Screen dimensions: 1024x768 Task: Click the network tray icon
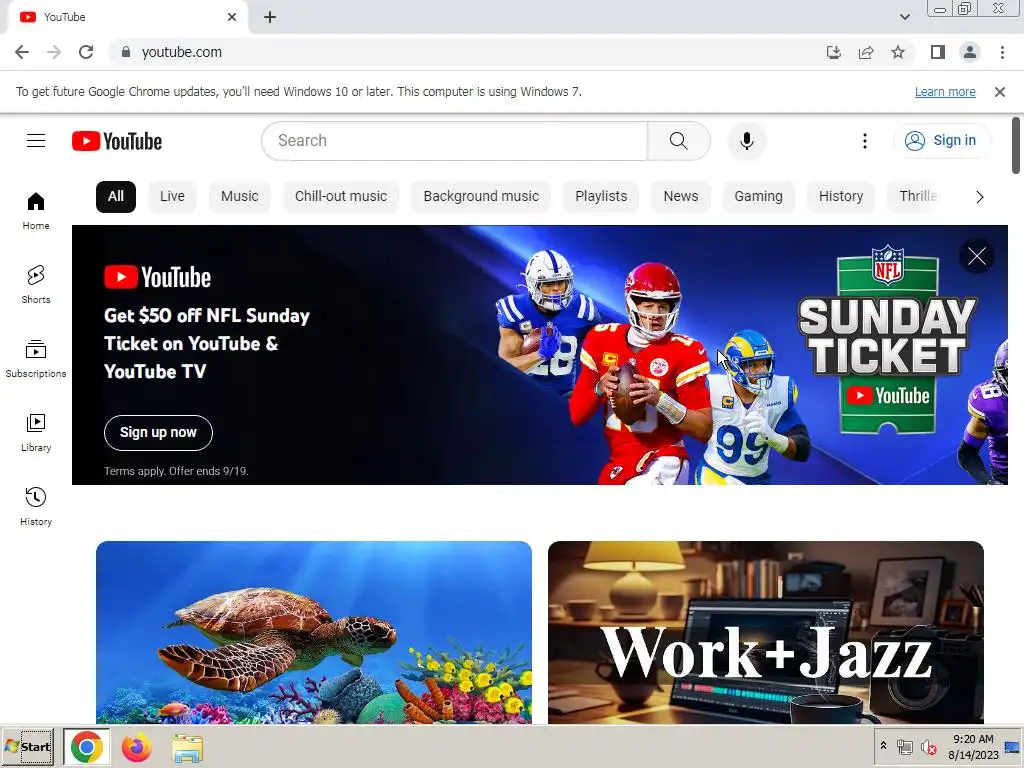(904, 747)
